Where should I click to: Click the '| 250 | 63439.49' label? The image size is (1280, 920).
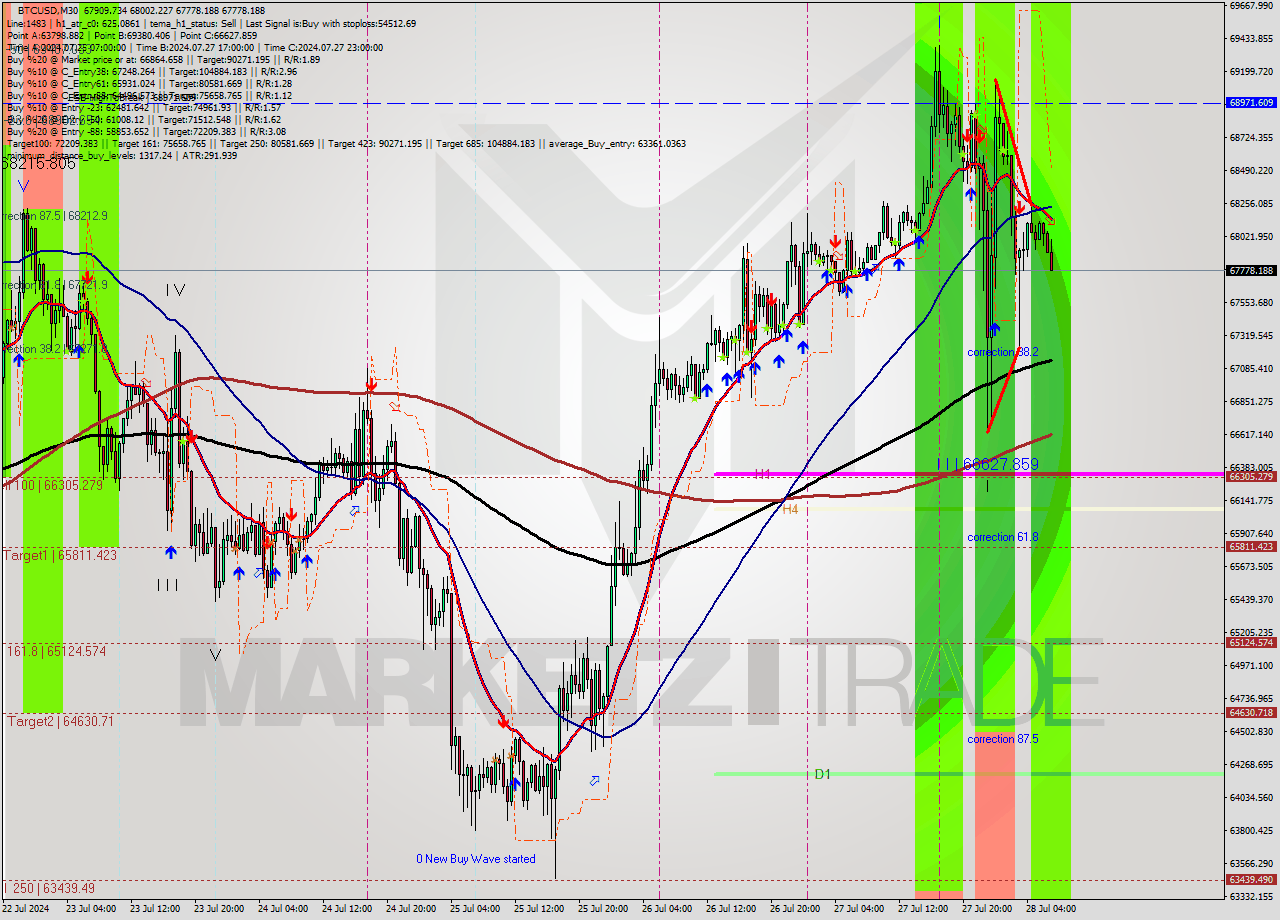pos(49,888)
